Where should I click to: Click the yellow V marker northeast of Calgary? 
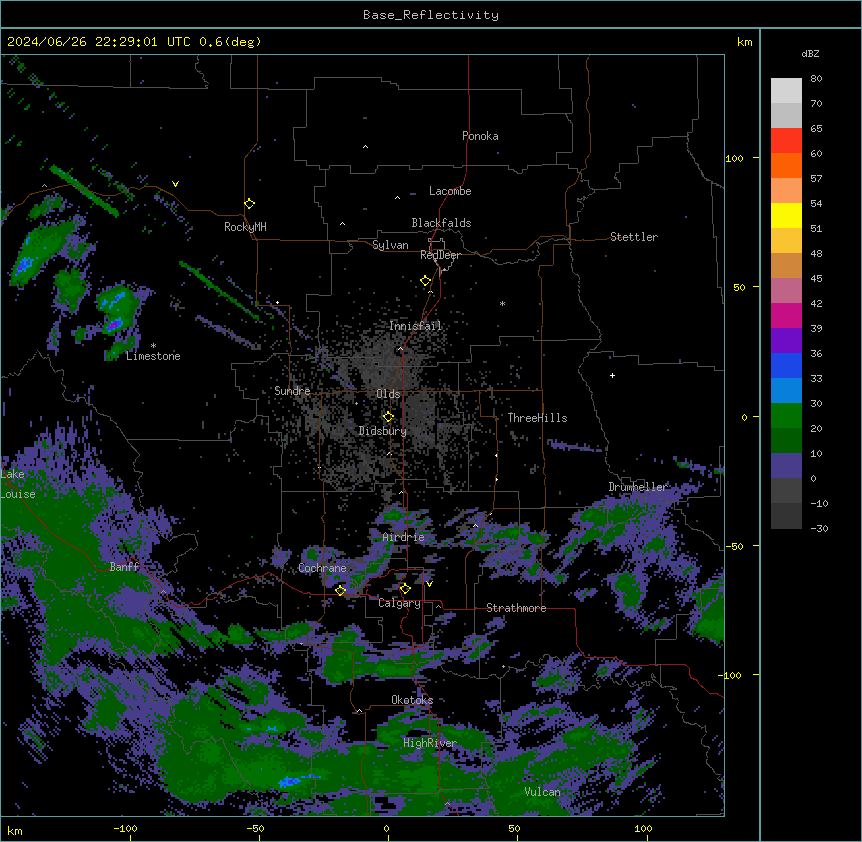click(429, 584)
